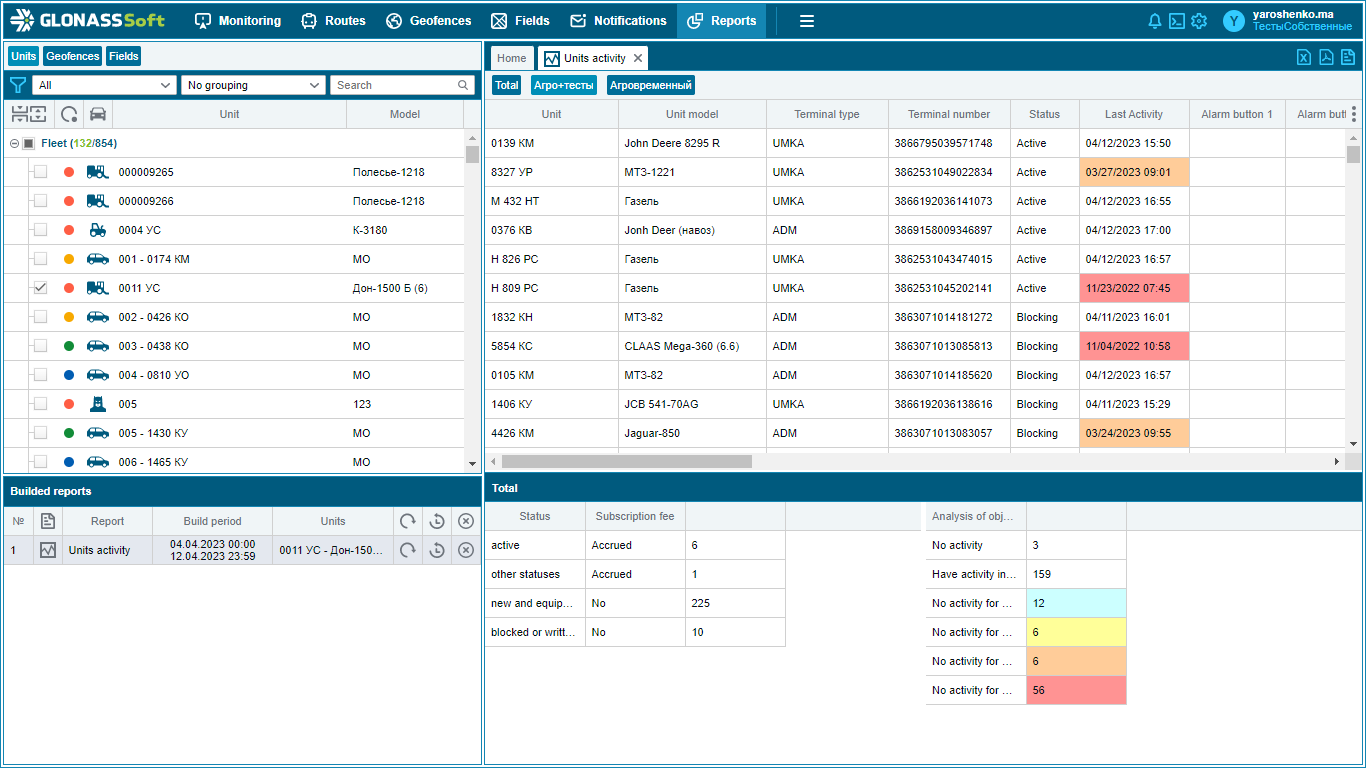
Task: Check the box for 003 - 0438 КО
Action: tap(40, 346)
